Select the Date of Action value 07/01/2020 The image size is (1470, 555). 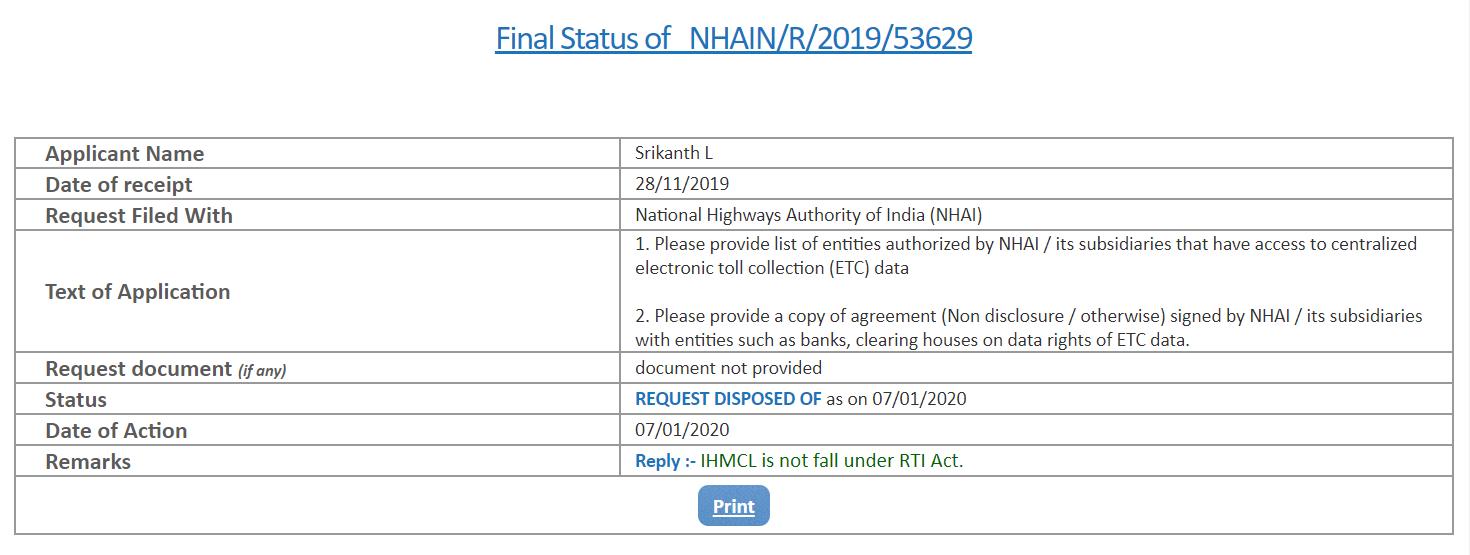pyautogui.click(x=682, y=431)
